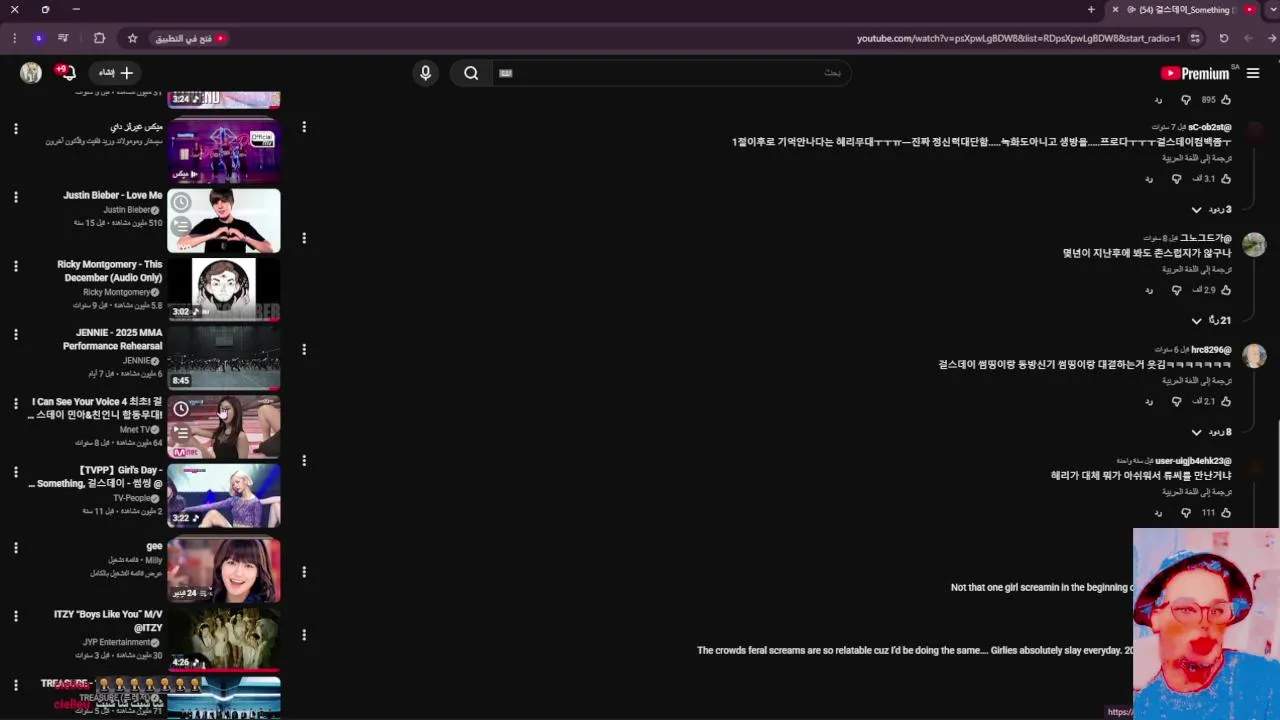Open action menu for the sC-ob2st comment
Screen dimensions: 1280x720
tap(304, 127)
